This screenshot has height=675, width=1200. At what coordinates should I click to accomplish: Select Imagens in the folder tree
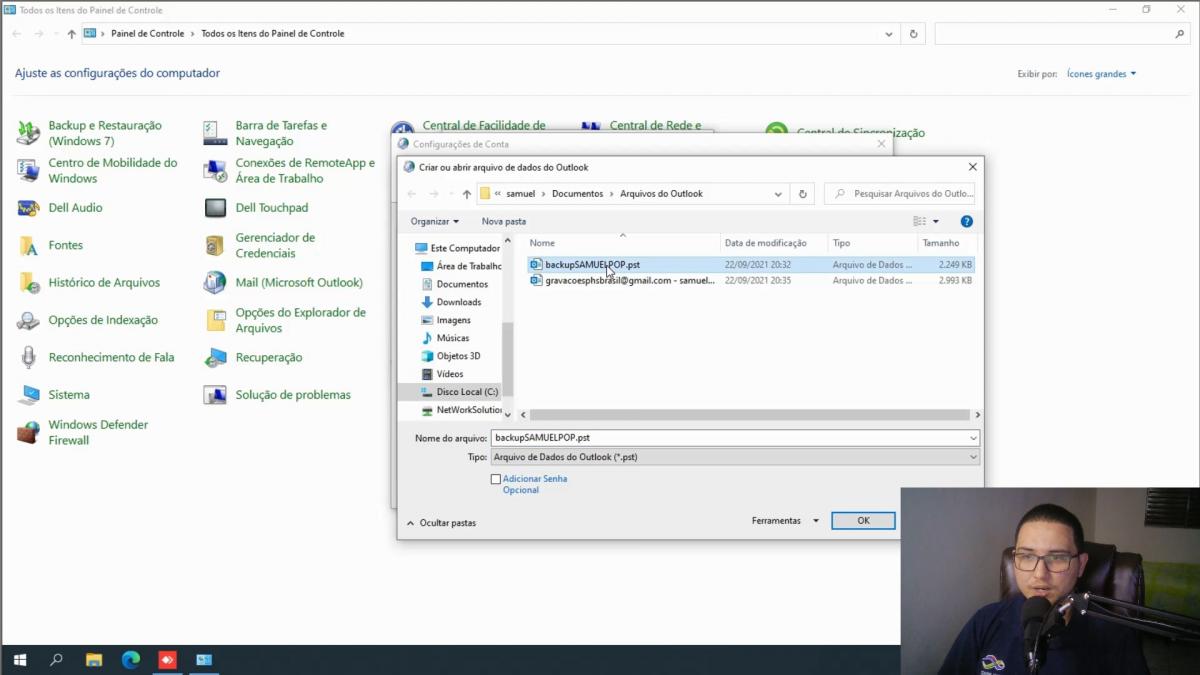coord(446,320)
